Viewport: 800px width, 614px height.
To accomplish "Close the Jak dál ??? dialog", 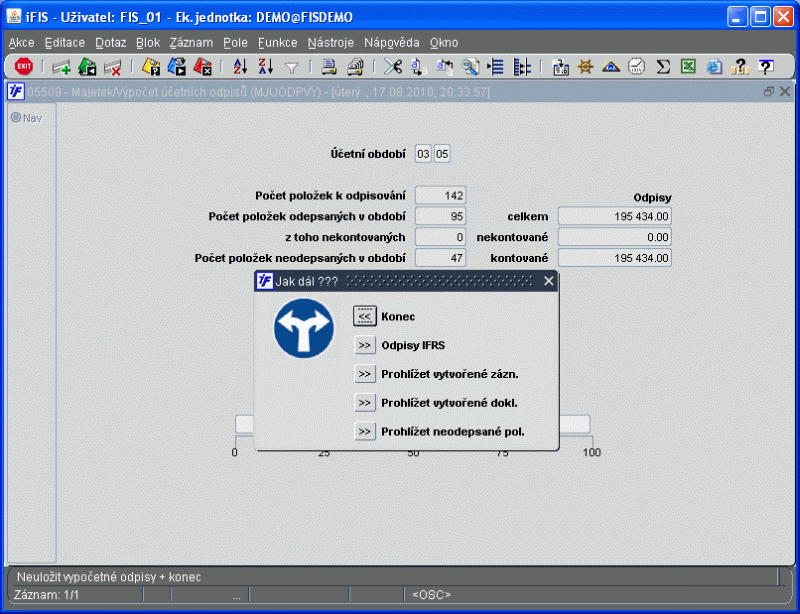I will [x=548, y=281].
